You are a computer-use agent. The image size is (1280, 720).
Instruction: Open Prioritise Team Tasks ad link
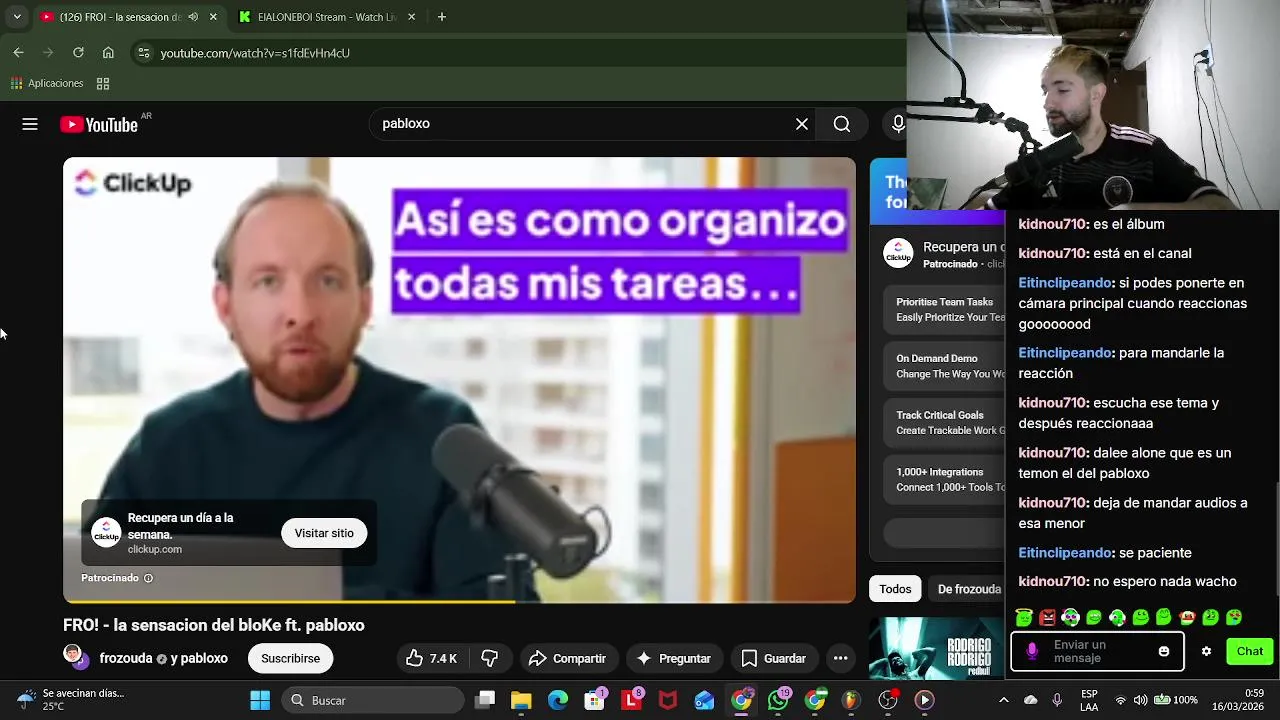[944, 309]
